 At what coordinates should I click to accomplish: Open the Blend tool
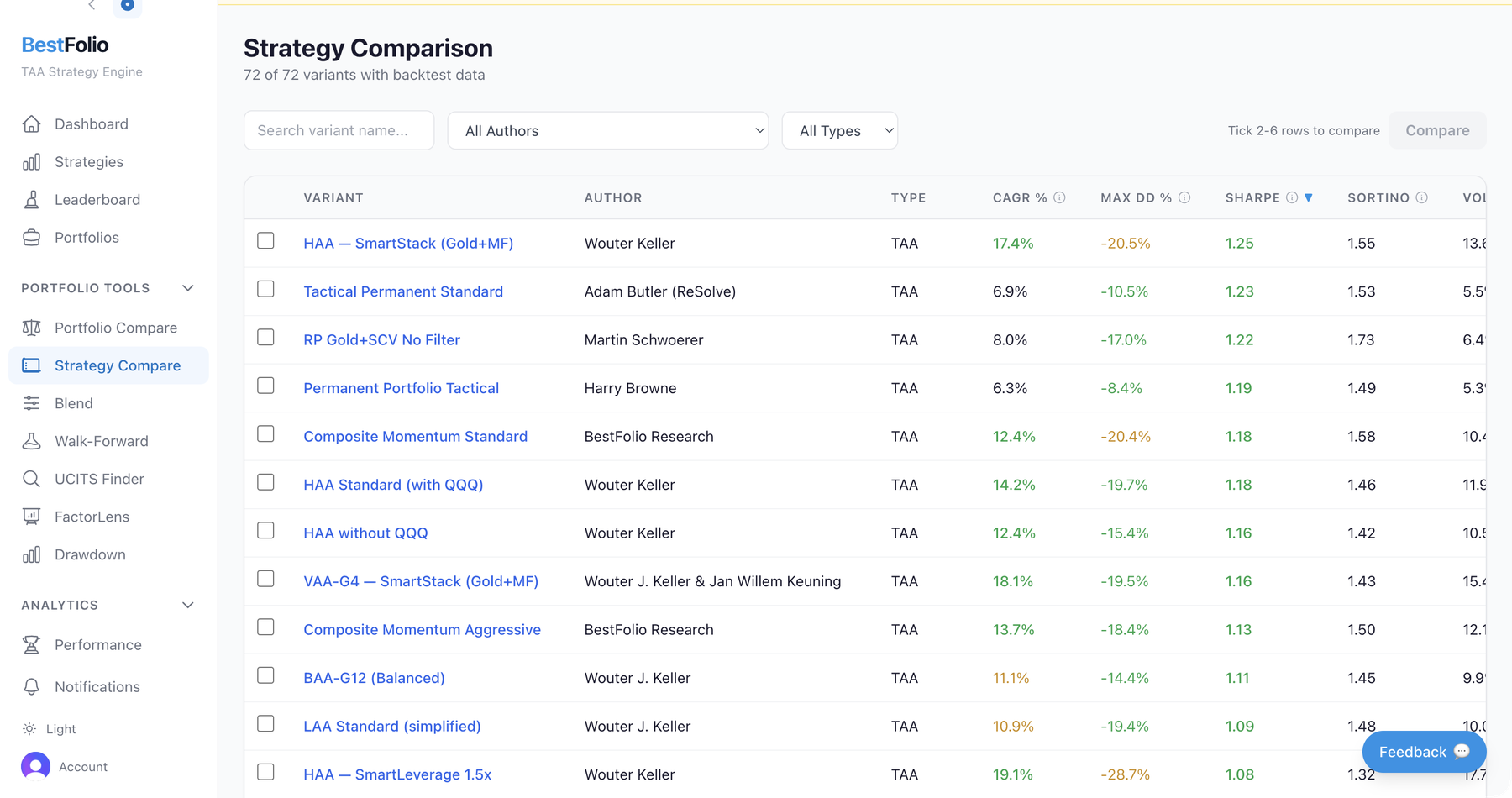coord(73,402)
